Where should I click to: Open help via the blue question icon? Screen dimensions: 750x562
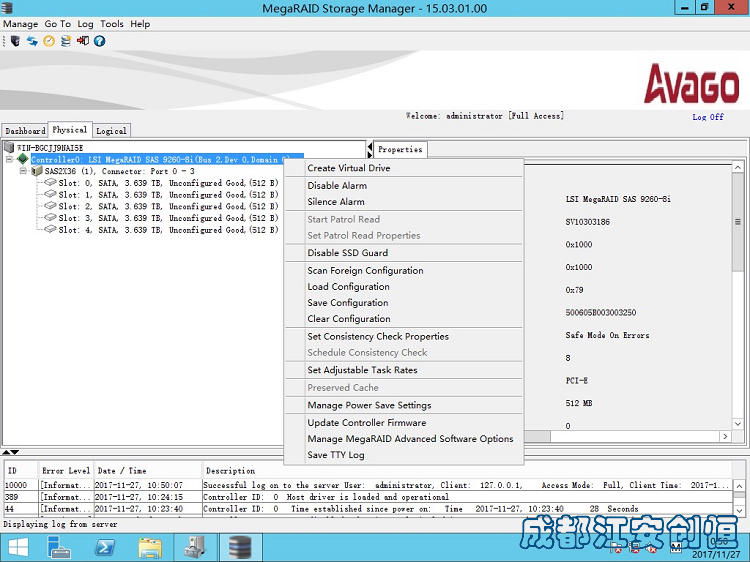(x=99, y=41)
